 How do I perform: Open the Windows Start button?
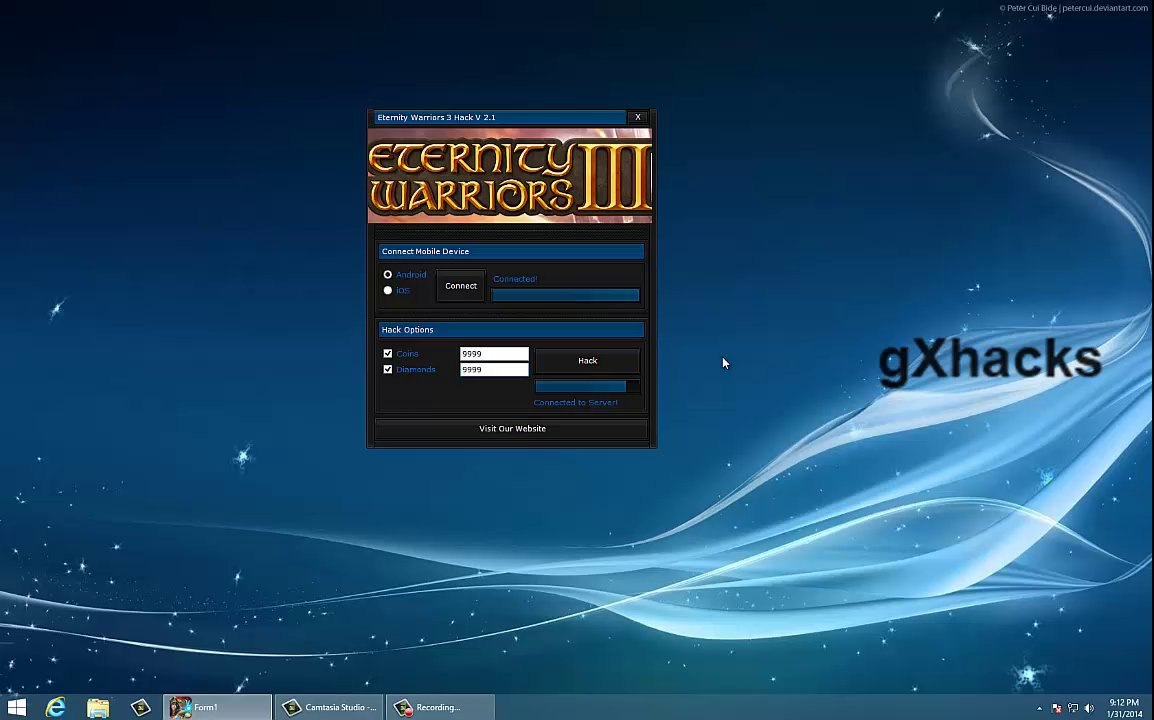(16, 707)
